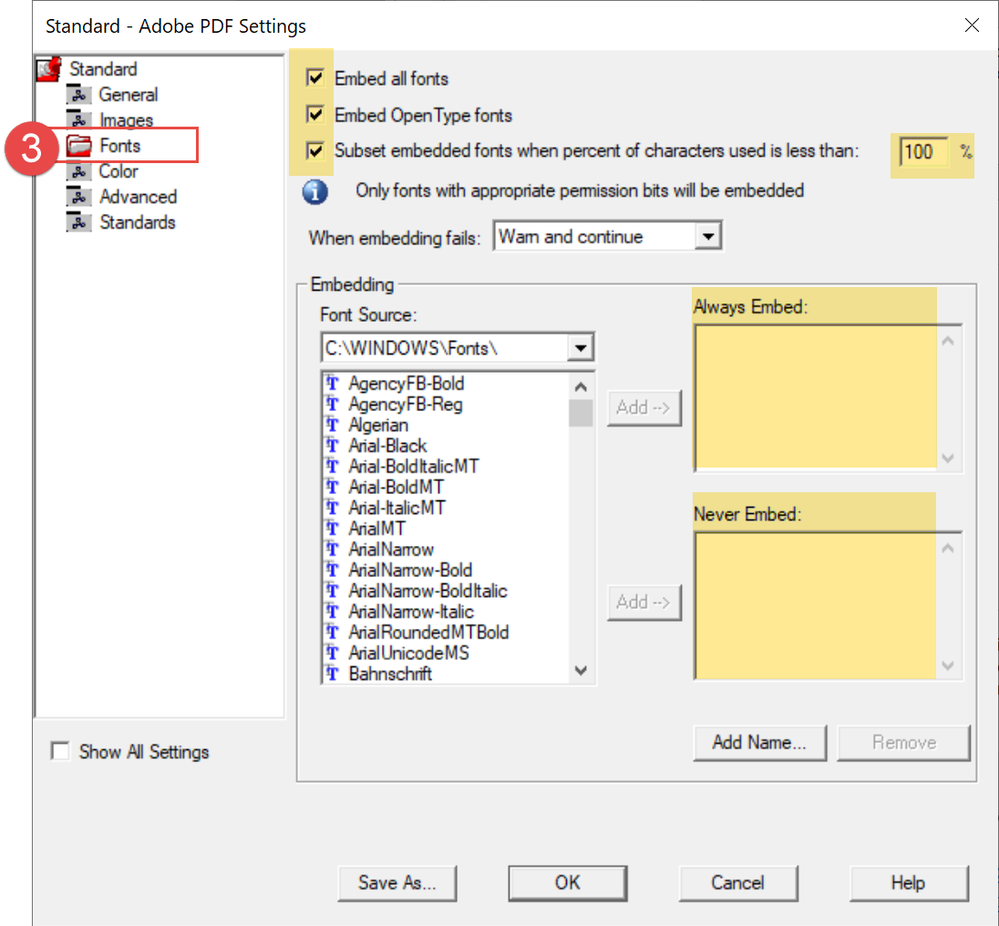Image resolution: width=999 pixels, height=926 pixels.
Task: Click the Fonts folder icon
Action: click(79, 145)
